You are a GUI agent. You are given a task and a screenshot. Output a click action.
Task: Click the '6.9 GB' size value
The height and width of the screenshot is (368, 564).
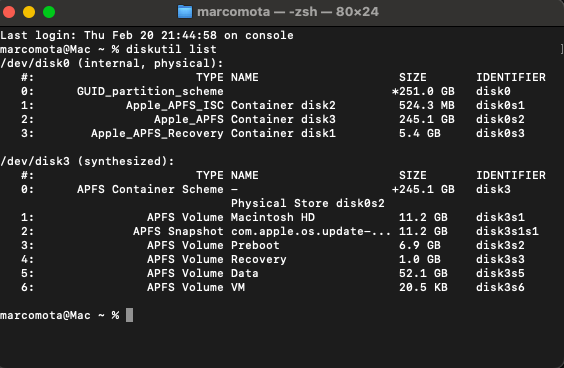point(420,246)
